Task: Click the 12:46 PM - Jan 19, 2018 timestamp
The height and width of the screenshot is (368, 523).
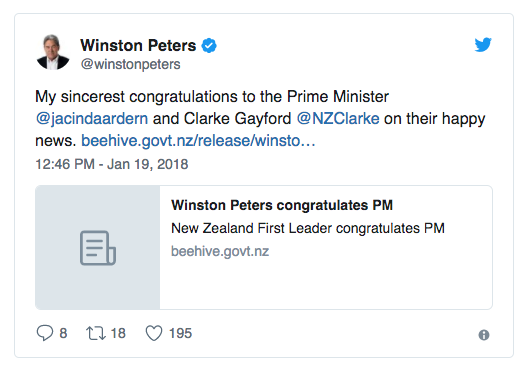Action: tap(112, 164)
